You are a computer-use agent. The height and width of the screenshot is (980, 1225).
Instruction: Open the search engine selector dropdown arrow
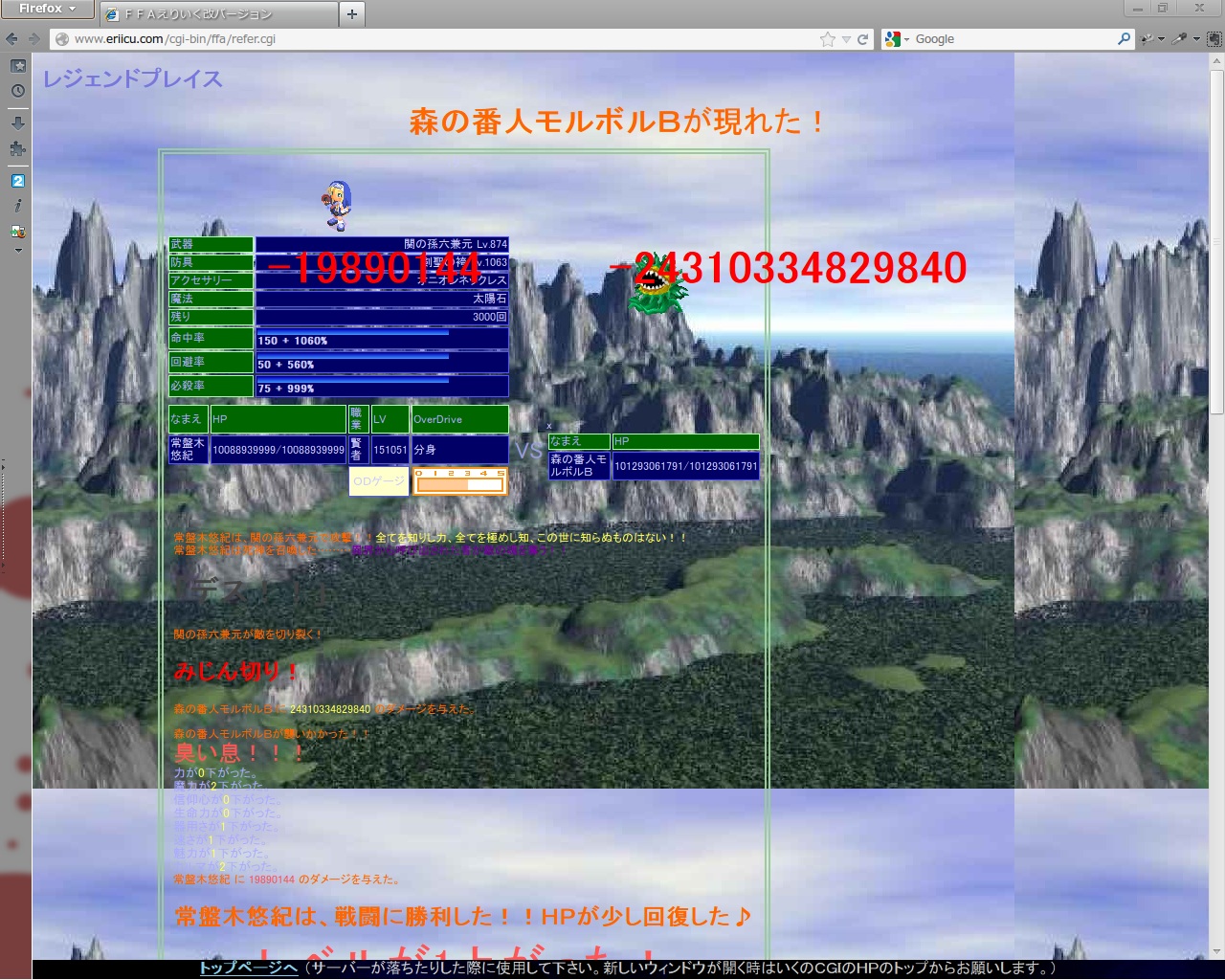coord(906,39)
